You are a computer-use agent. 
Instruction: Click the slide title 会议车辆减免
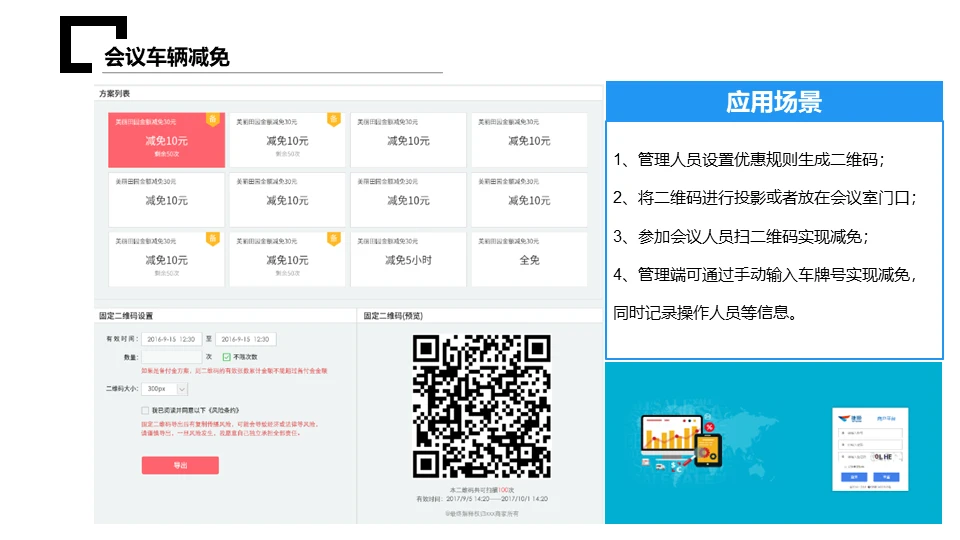click(167, 57)
